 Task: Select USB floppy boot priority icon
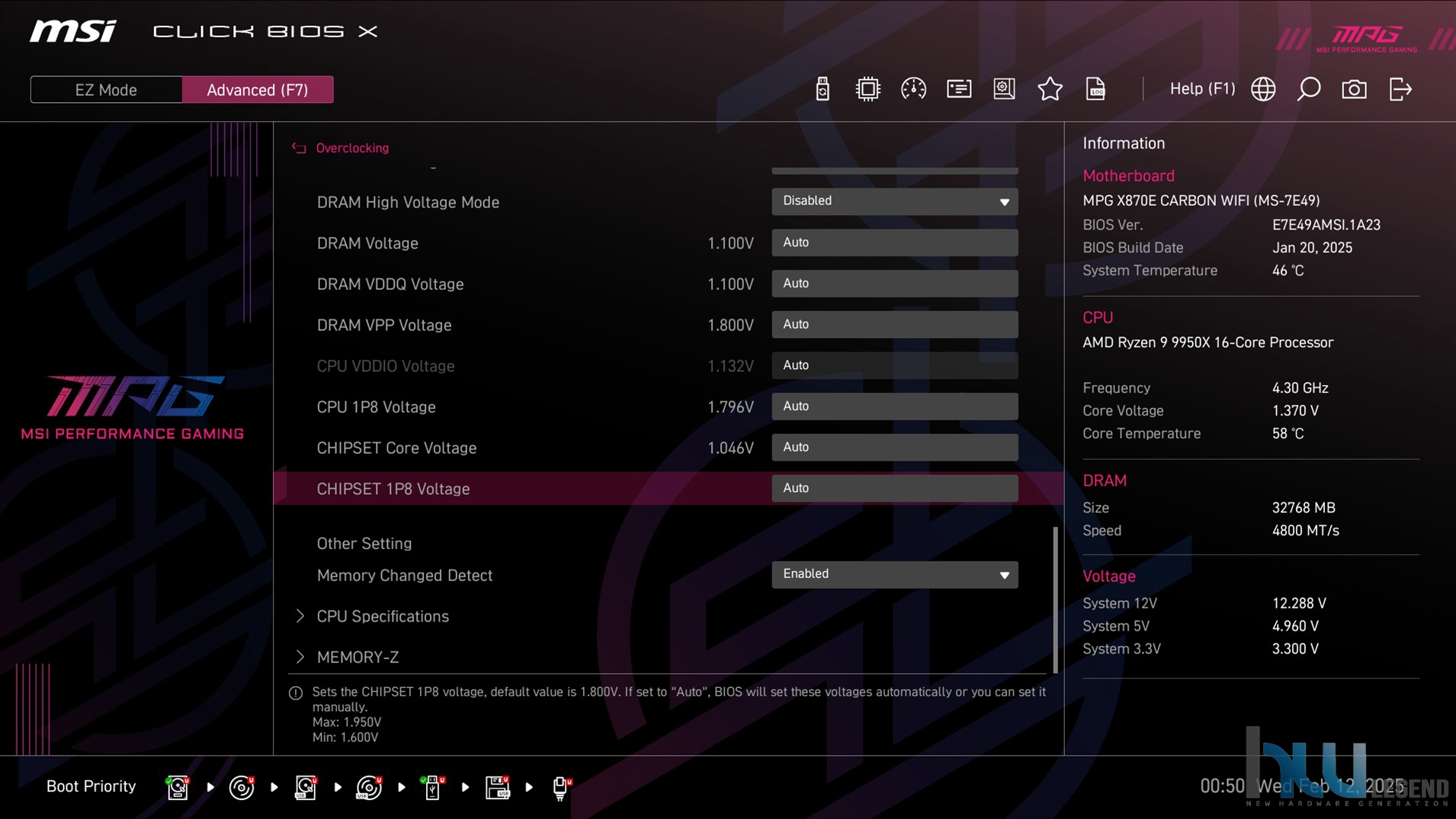coord(497,787)
